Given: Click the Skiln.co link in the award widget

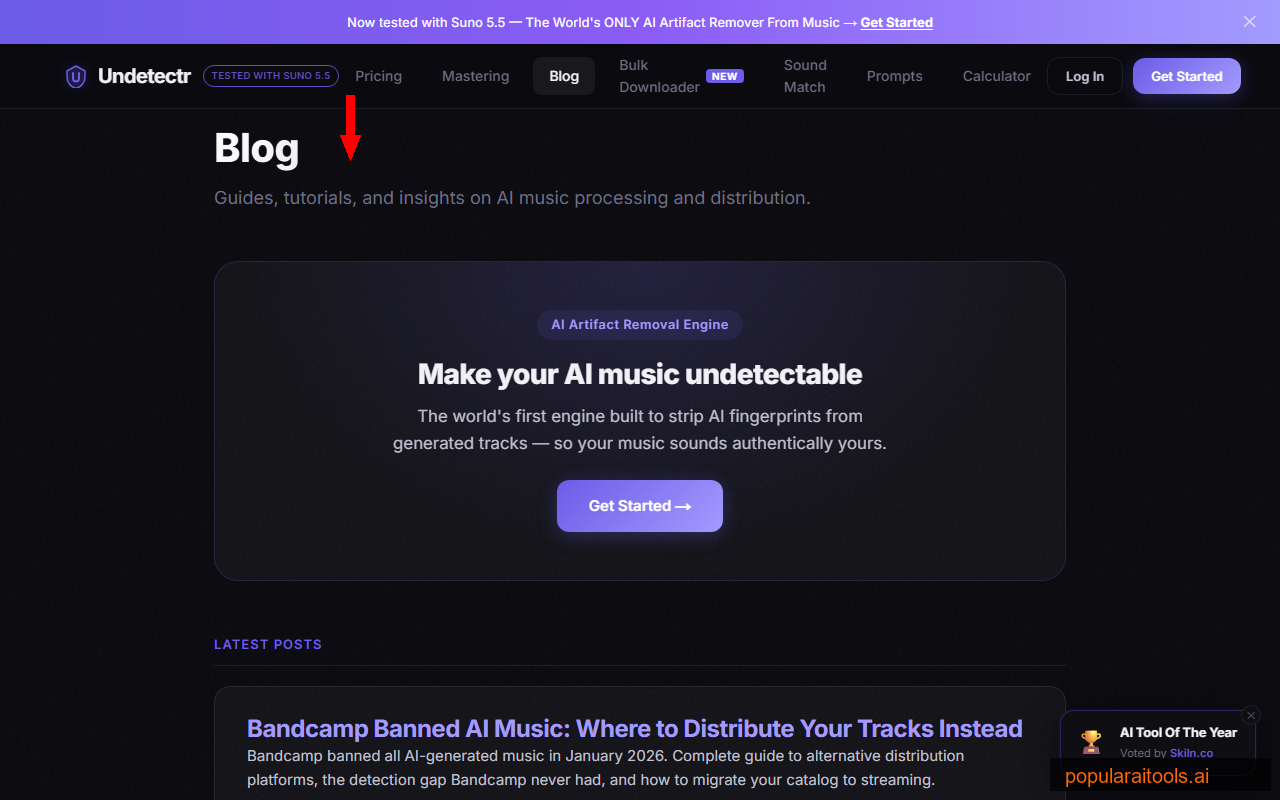Looking at the screenshot, I should click(1190, 753).
